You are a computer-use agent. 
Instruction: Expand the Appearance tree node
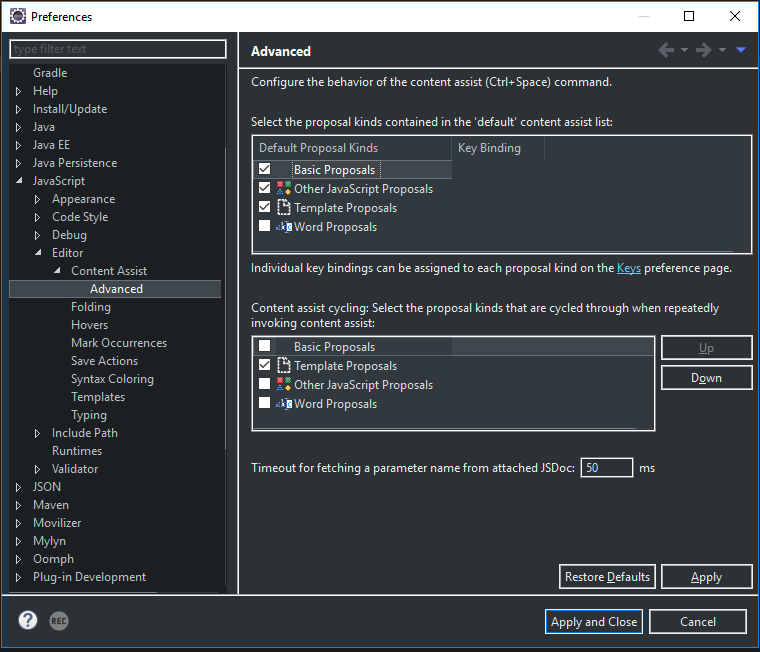pyautogui.click(x=37, y=199)
